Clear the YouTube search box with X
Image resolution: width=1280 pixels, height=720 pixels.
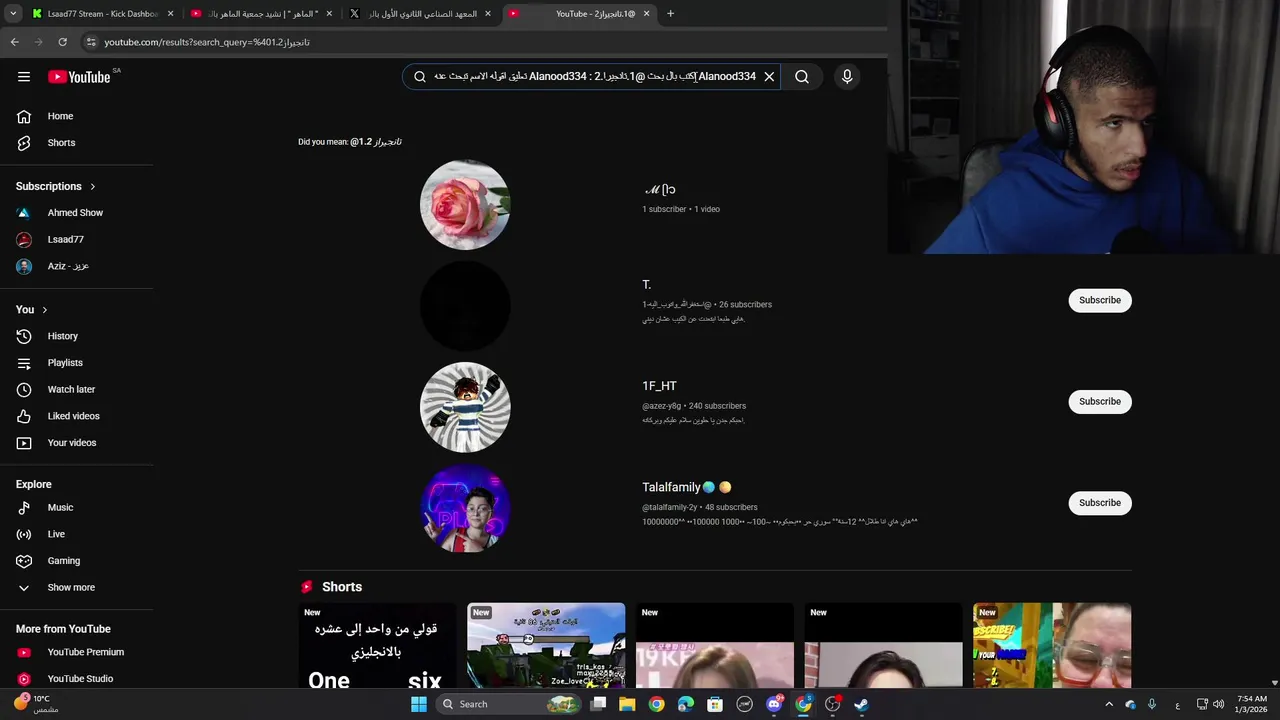(769, 77)
